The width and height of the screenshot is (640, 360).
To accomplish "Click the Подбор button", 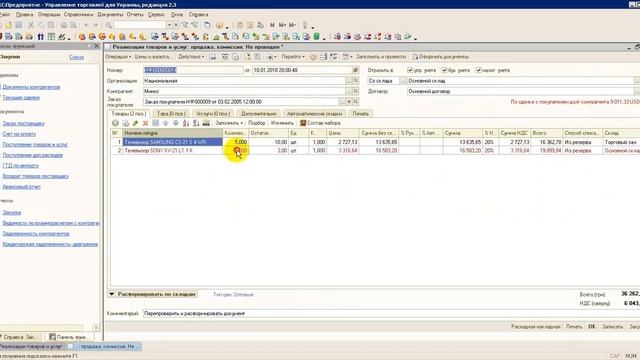I will tap(257, 123).
